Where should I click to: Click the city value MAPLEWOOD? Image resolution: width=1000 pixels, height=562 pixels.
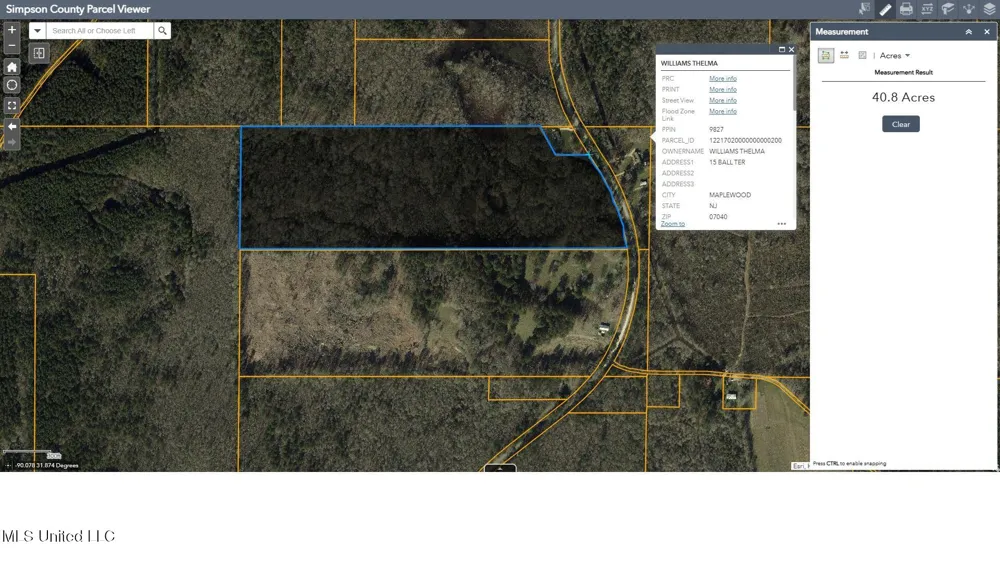click(730, 195)
